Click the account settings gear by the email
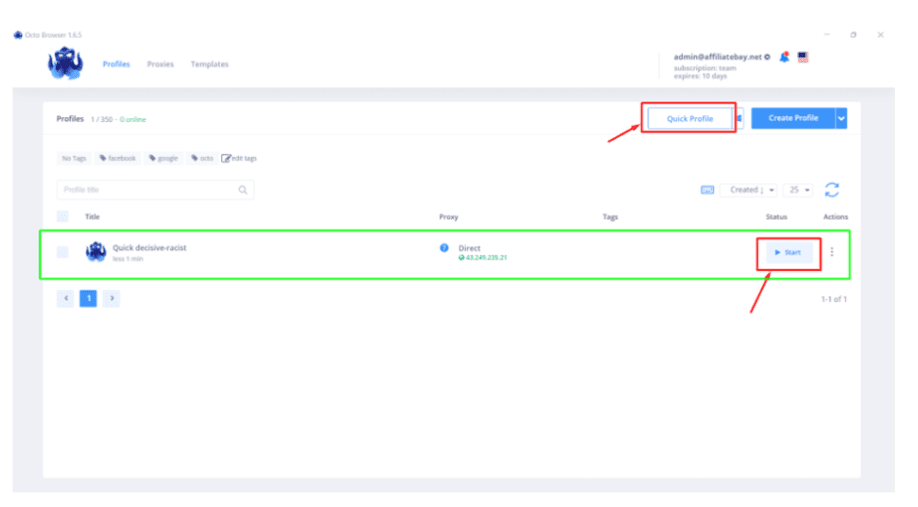The image size is (918, 507). [x=768, y=57]
